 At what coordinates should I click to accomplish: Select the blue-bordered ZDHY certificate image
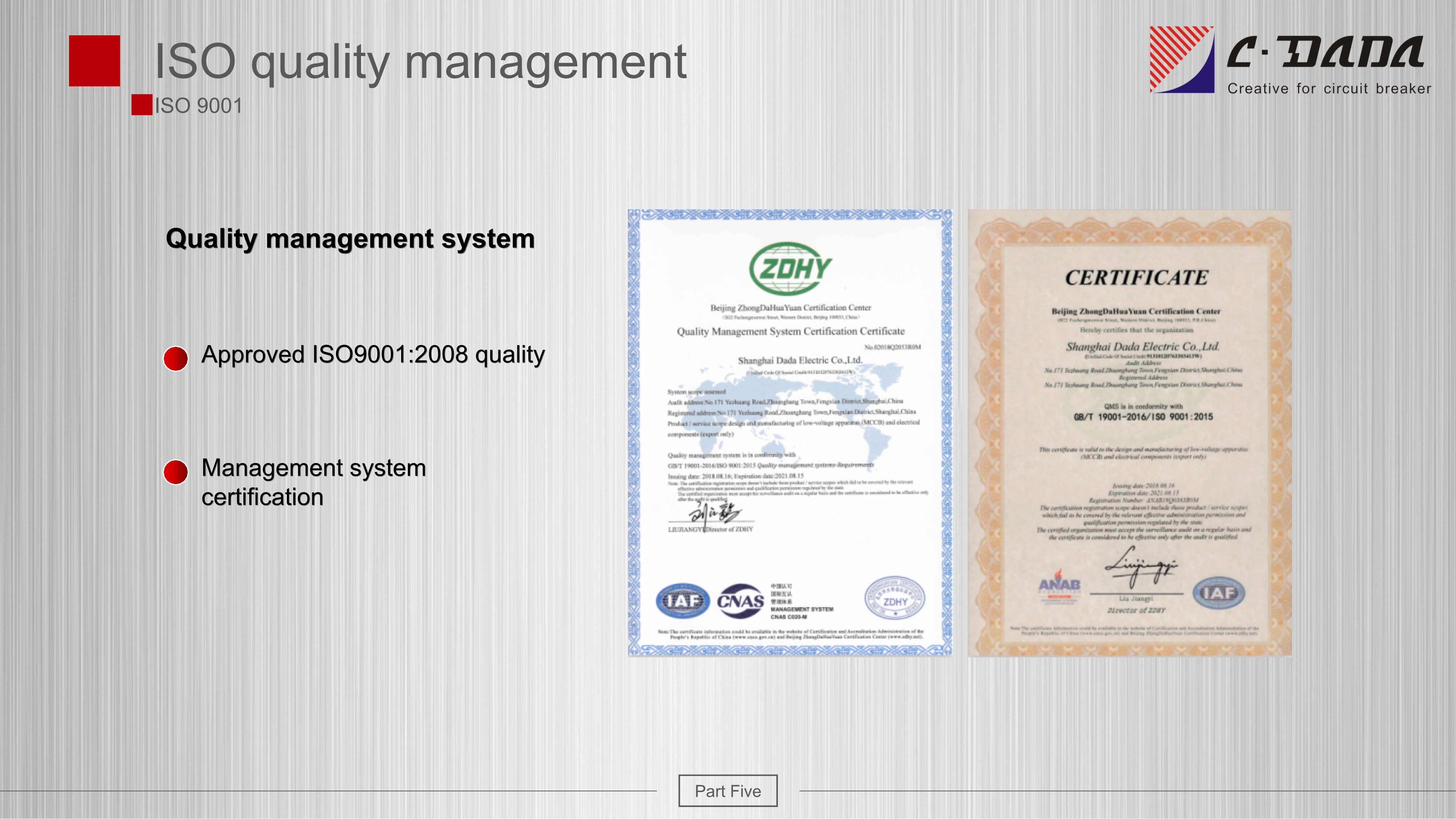click(790, 433)
